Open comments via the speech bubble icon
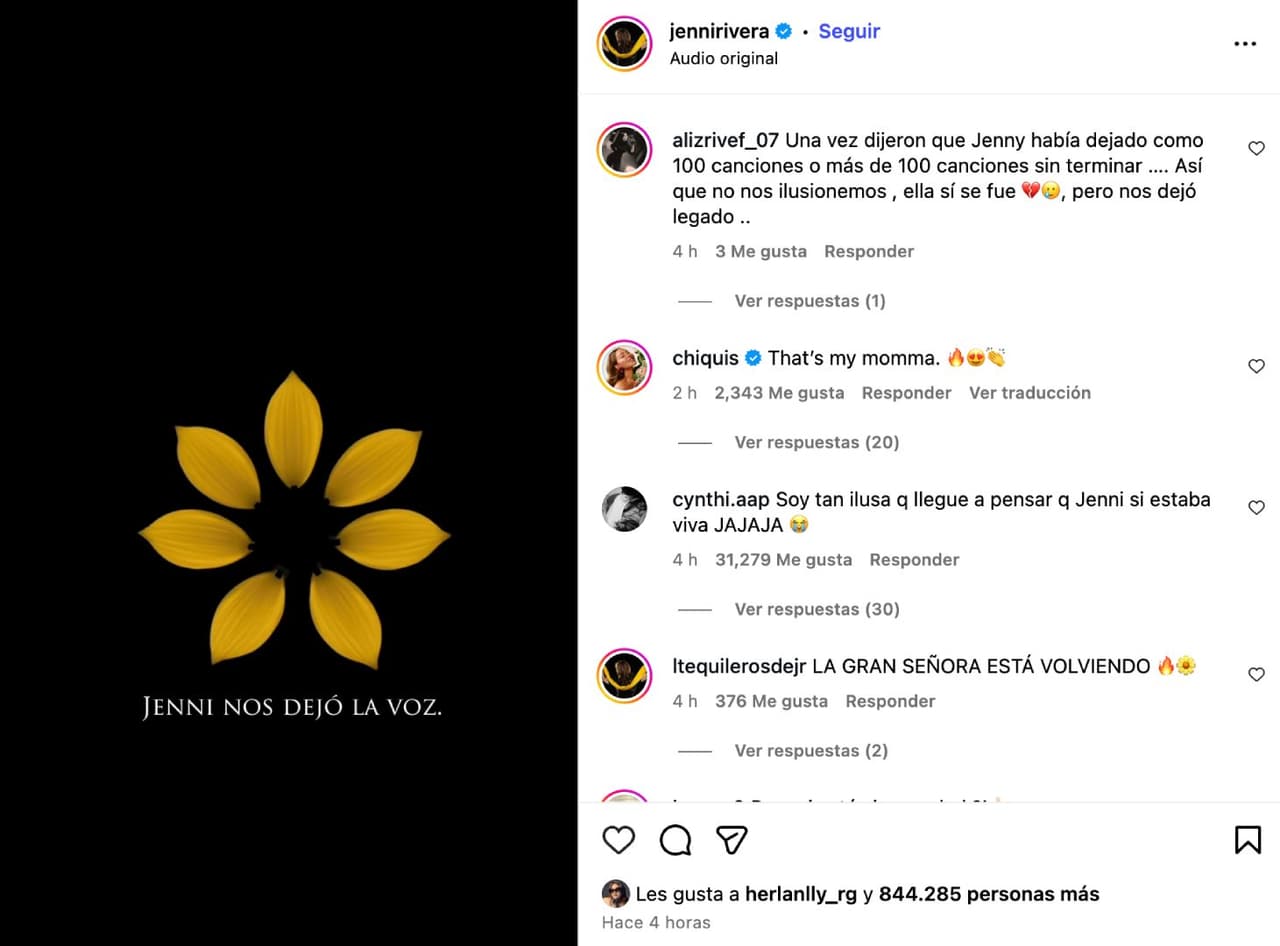 tap(675, 840)
